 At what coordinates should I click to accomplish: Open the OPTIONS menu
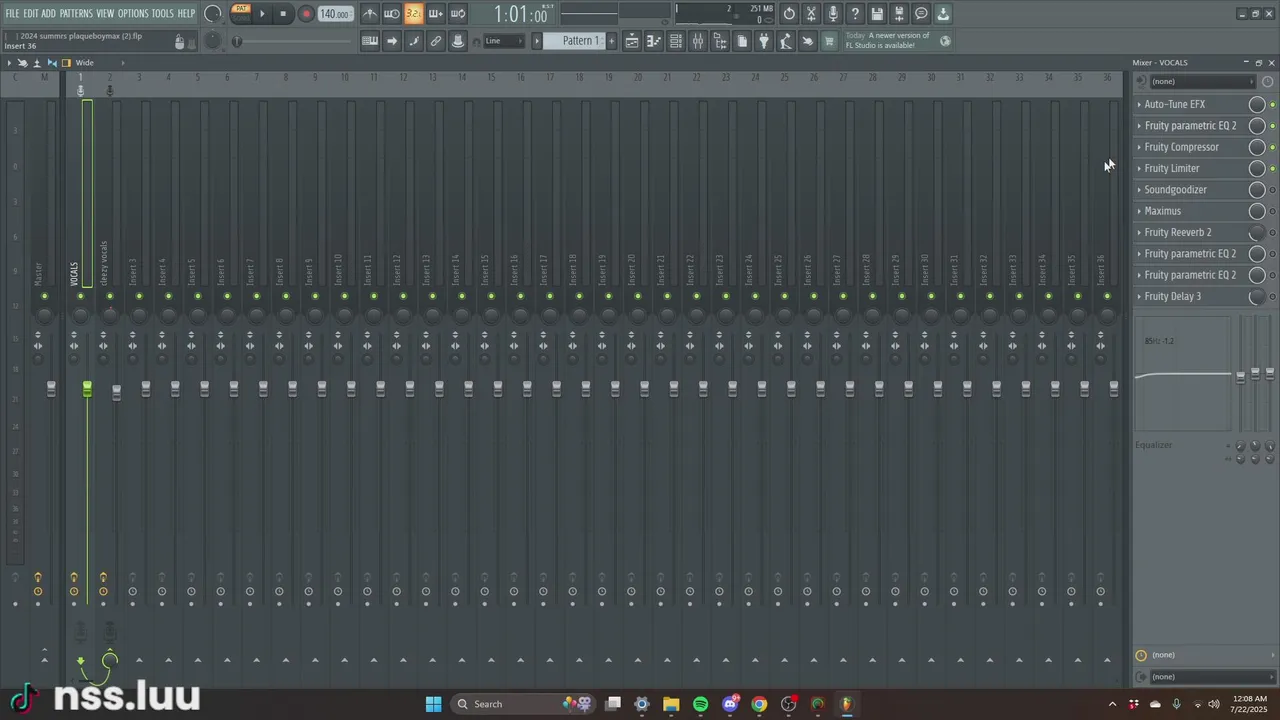coord(133,14)
